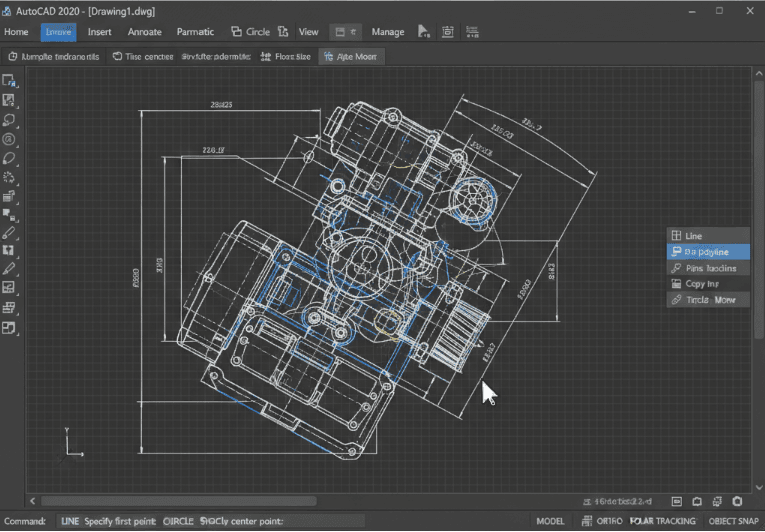Click the Numplte tindranortils button
This screenshot has width=765, height=532.
(x=54, y=57)
